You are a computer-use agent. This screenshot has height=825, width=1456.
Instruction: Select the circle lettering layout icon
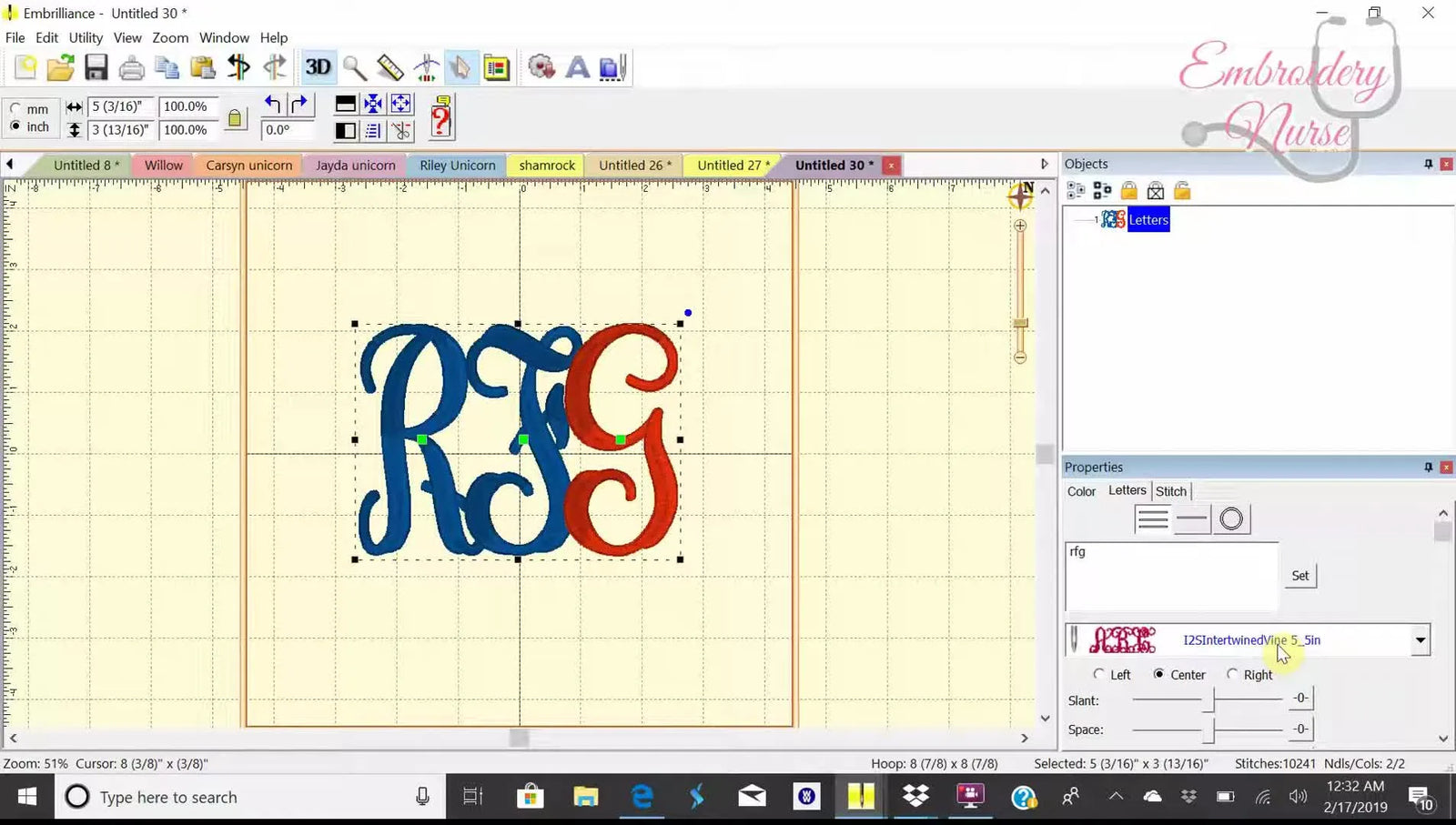1232,518
